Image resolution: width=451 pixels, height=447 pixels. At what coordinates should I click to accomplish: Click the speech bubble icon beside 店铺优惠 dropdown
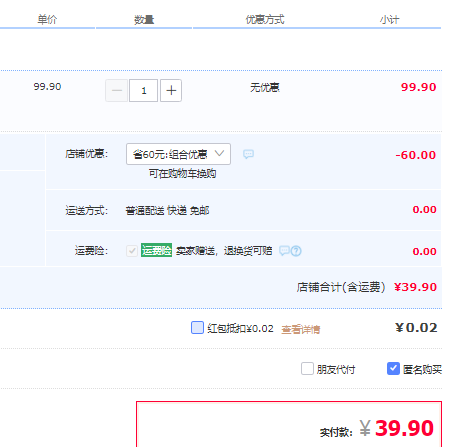point(248,154)
